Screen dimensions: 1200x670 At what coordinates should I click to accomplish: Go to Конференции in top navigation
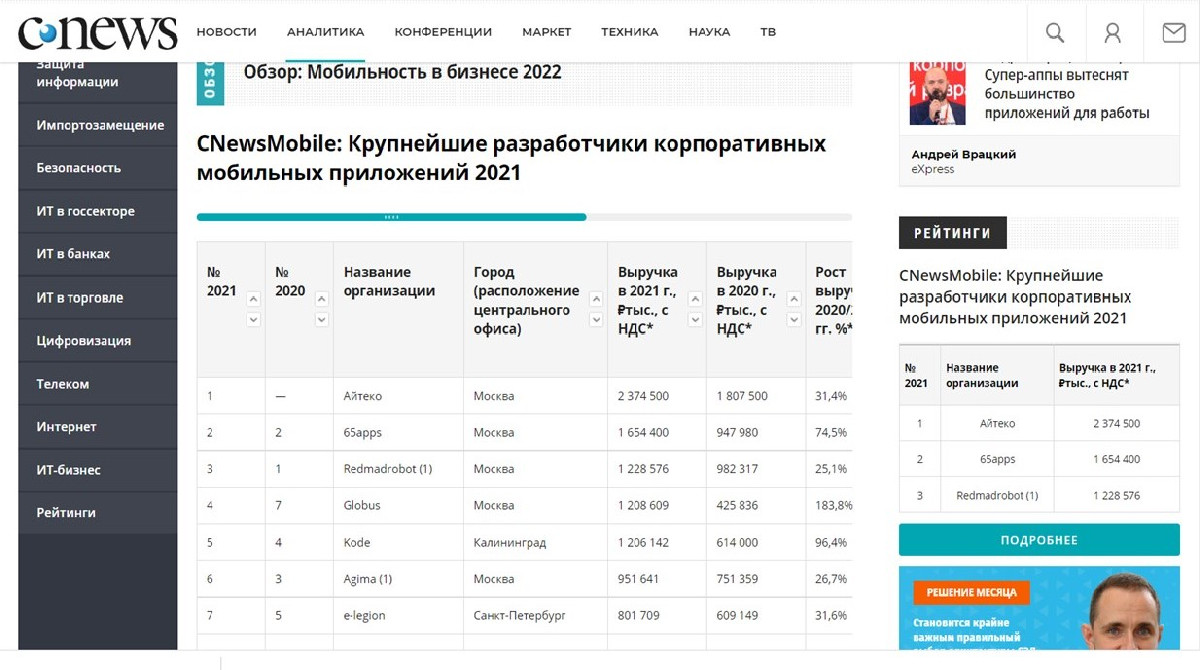pyautogui.click(x=443, y=32)
